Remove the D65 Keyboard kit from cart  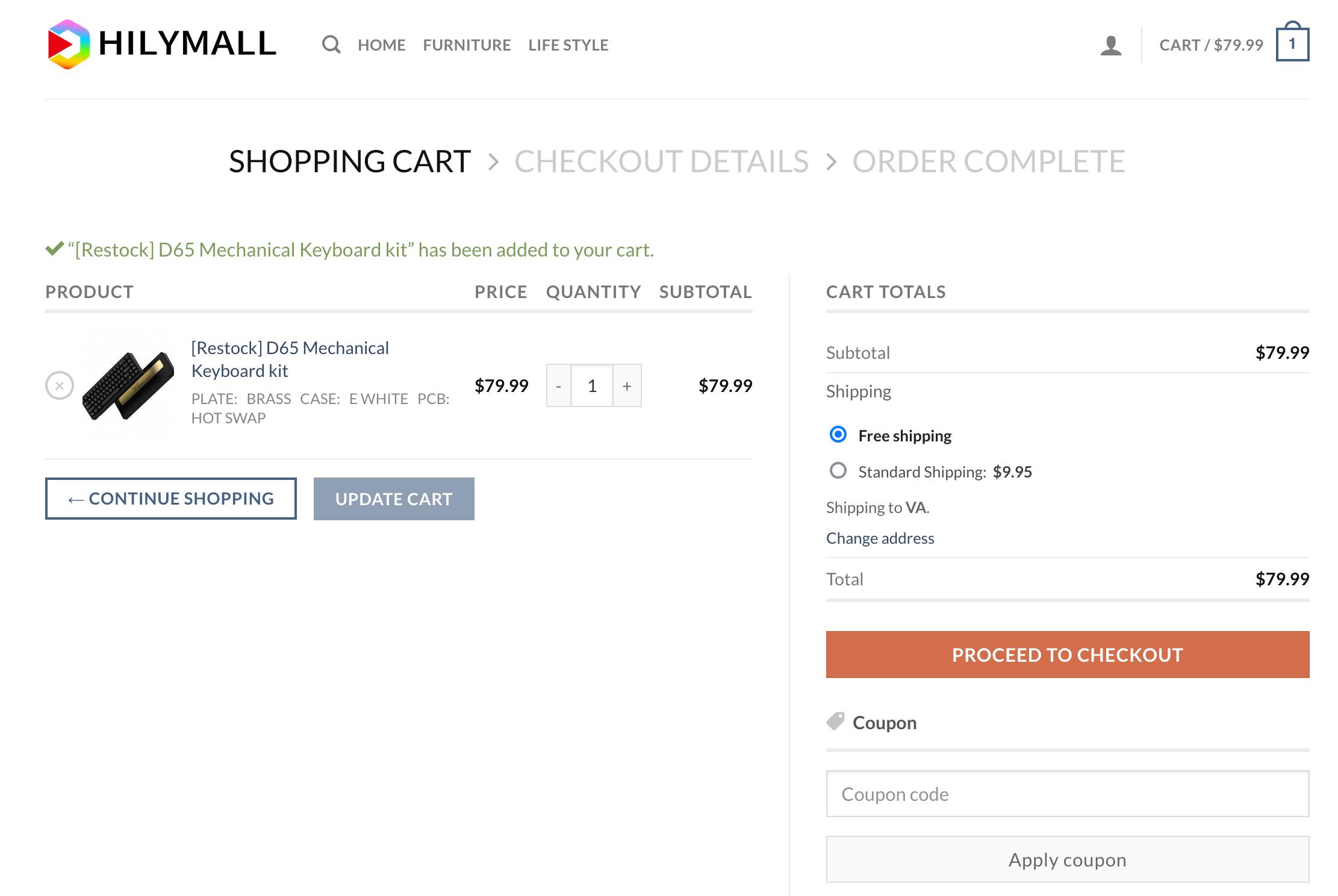point(59,385)
